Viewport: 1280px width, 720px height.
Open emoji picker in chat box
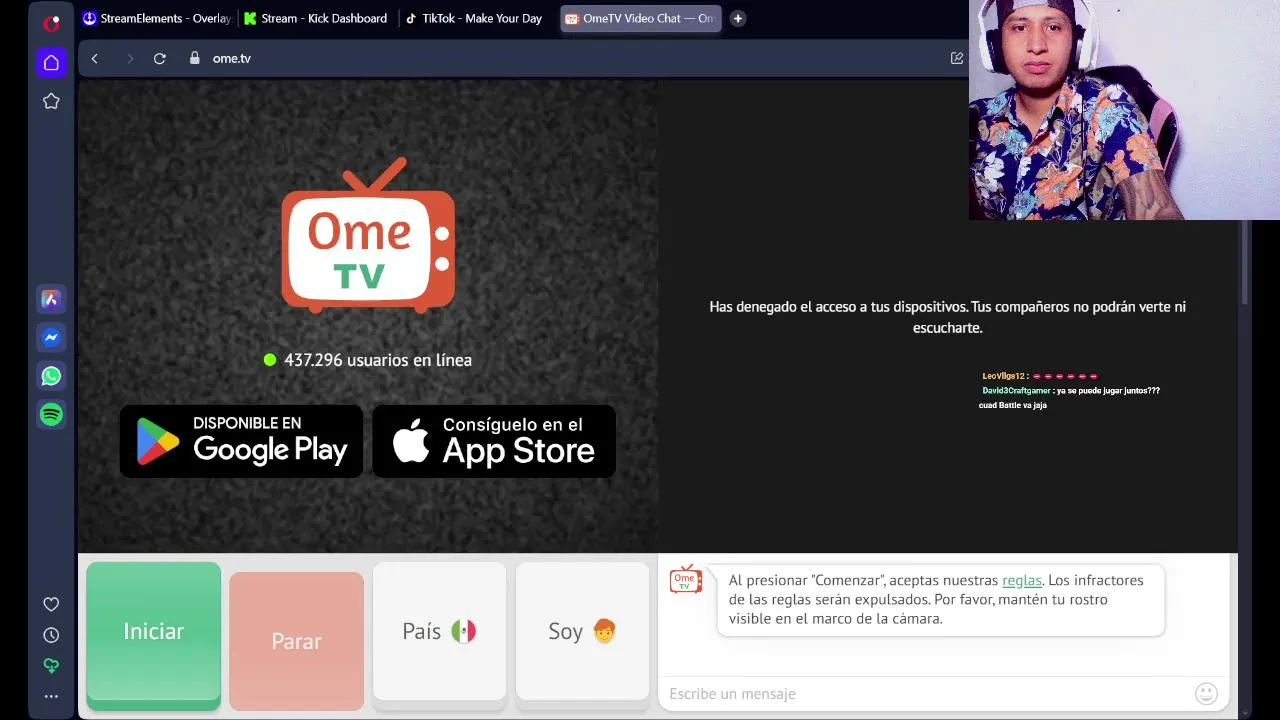[1206, 693]
